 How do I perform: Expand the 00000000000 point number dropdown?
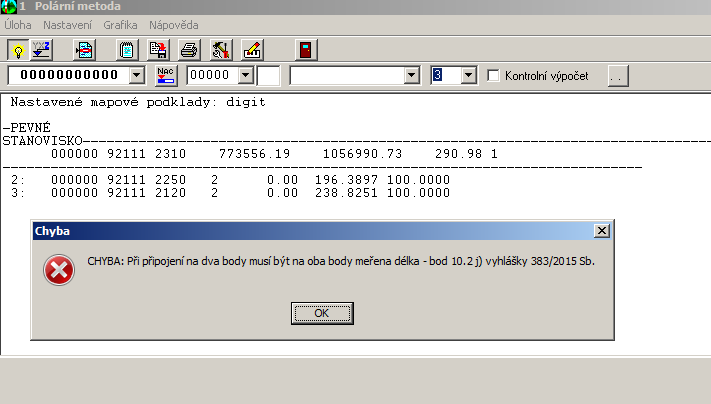137,76
